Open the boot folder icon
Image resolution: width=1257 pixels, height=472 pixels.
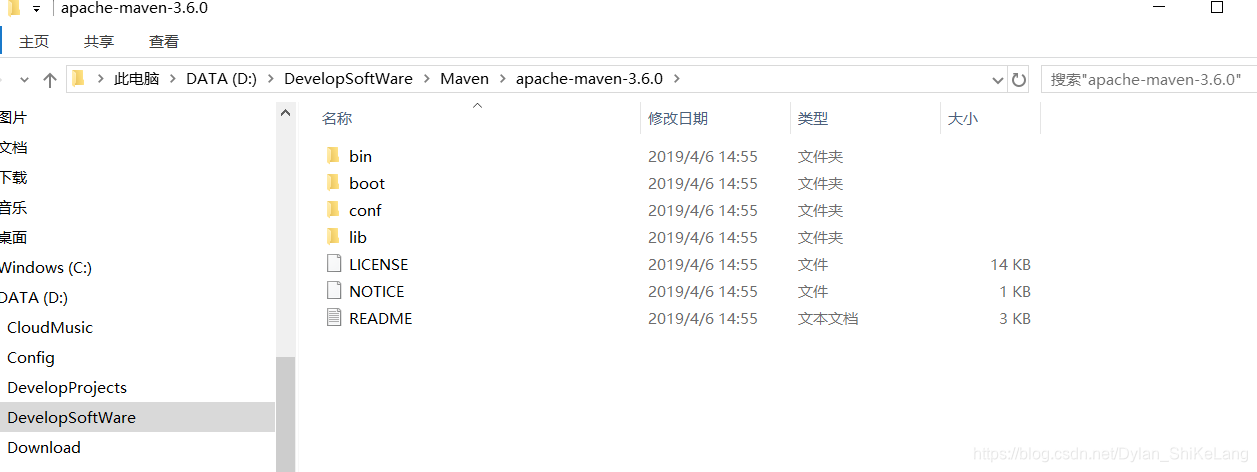tap(333, 183)
